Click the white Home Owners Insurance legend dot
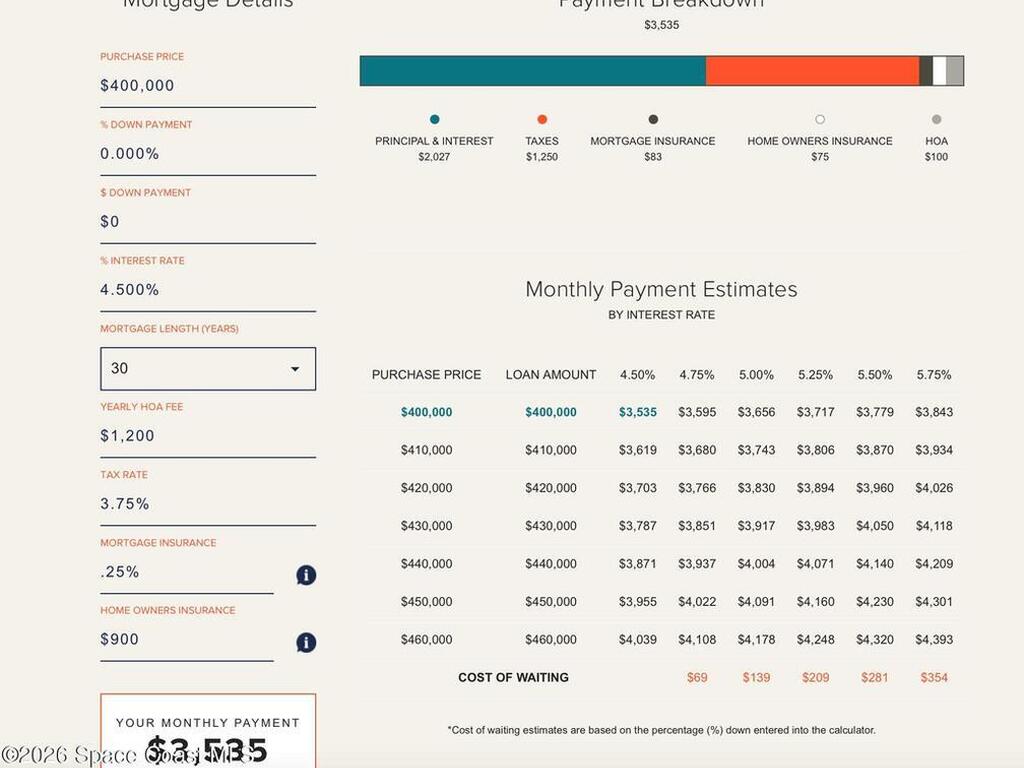Viewport: 1024px width, 768px height. click(820, 120)
